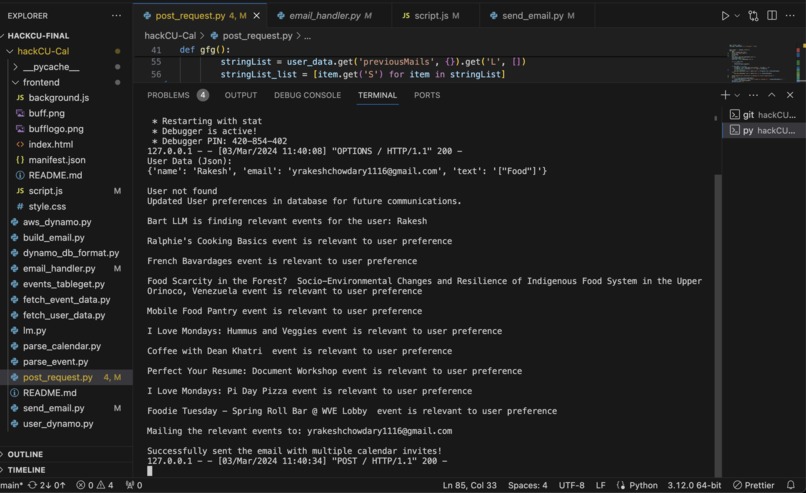Change file encoding UTF-8

[571, 485]
